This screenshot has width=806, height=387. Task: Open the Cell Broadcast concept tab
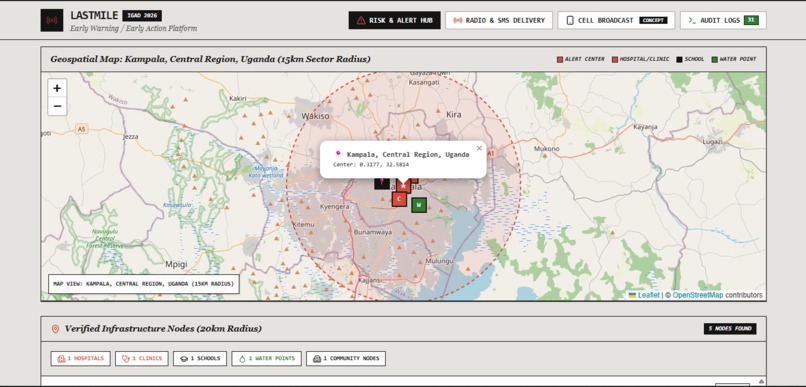(x=616, y=21)
